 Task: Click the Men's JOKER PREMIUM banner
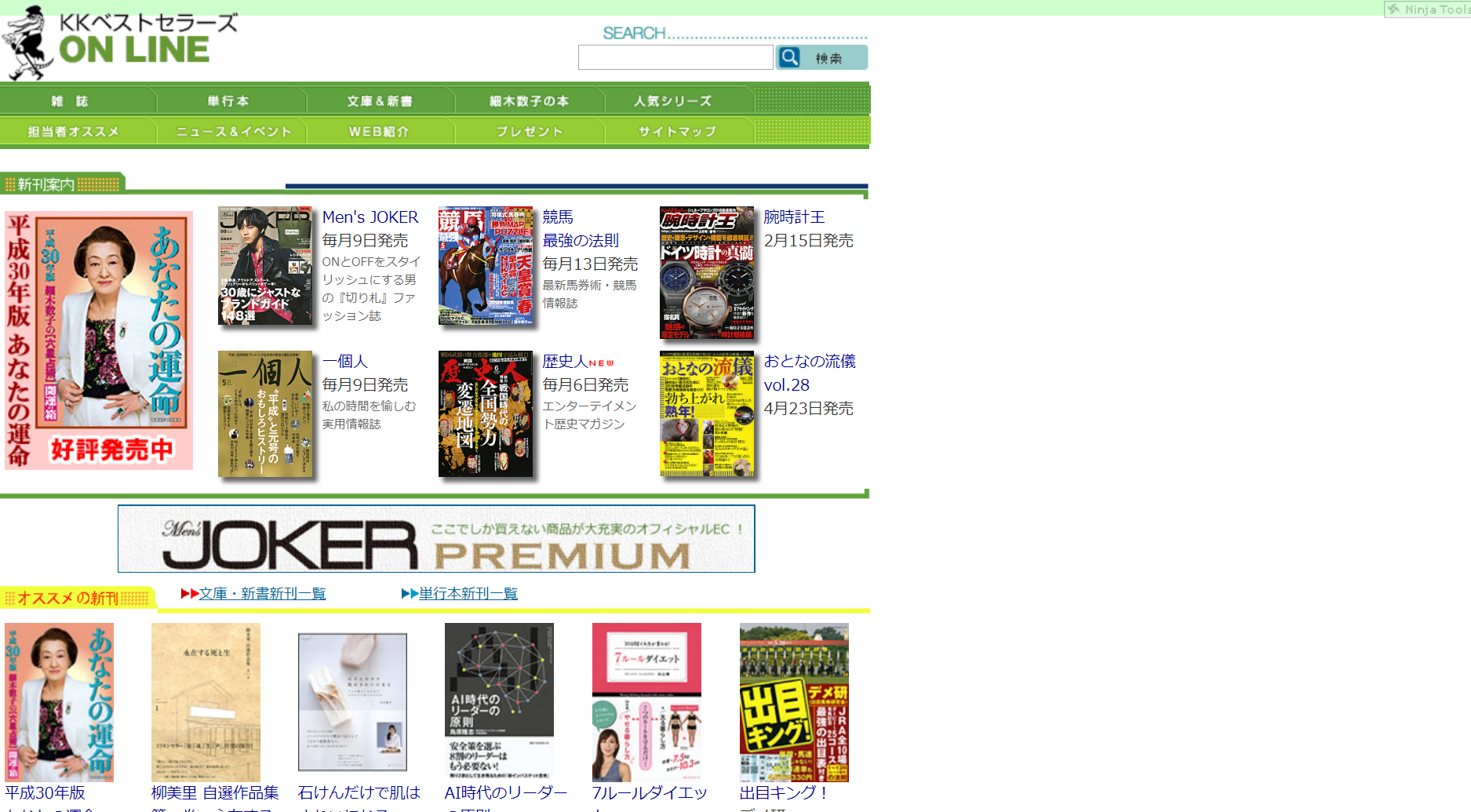coord(436,539)
